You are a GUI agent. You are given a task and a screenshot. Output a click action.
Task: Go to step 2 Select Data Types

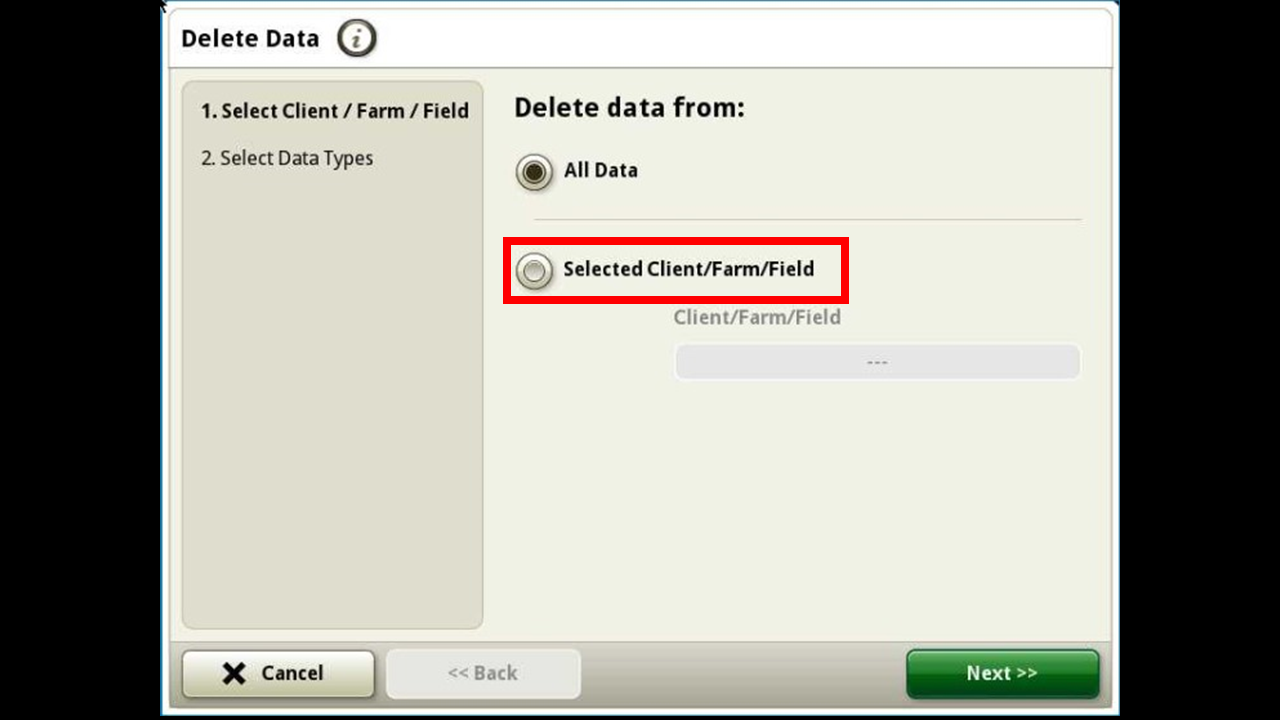tap(287, 158)
